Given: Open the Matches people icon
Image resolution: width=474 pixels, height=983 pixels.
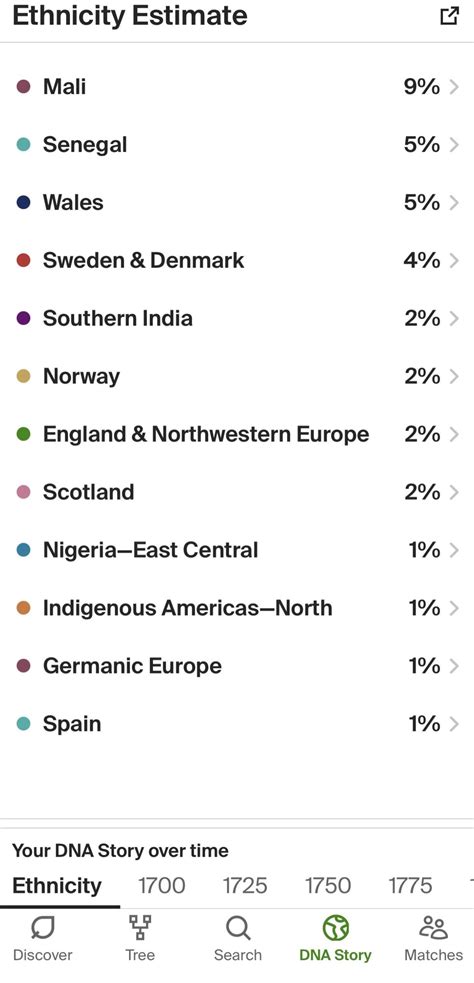Looking at the screenshot, I should [x=433, y=927].
